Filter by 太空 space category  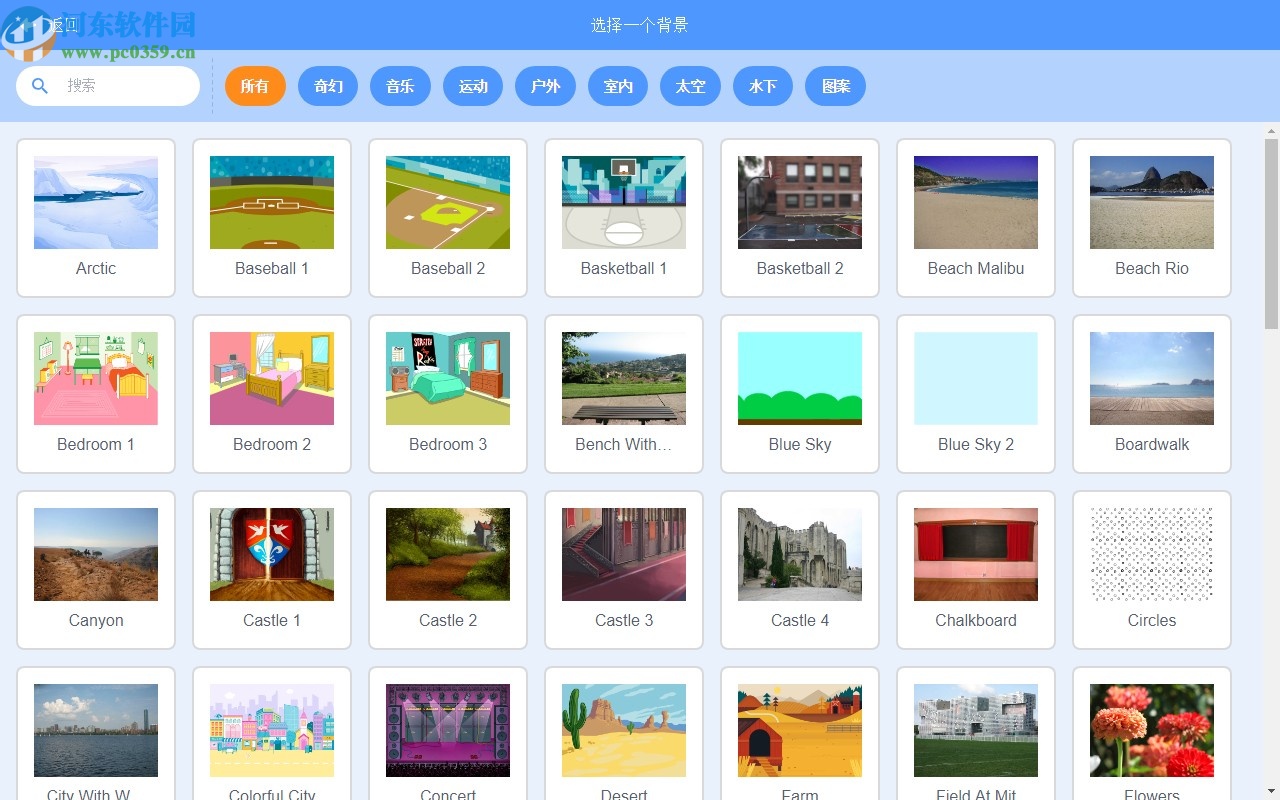click(x=690, y=86)
